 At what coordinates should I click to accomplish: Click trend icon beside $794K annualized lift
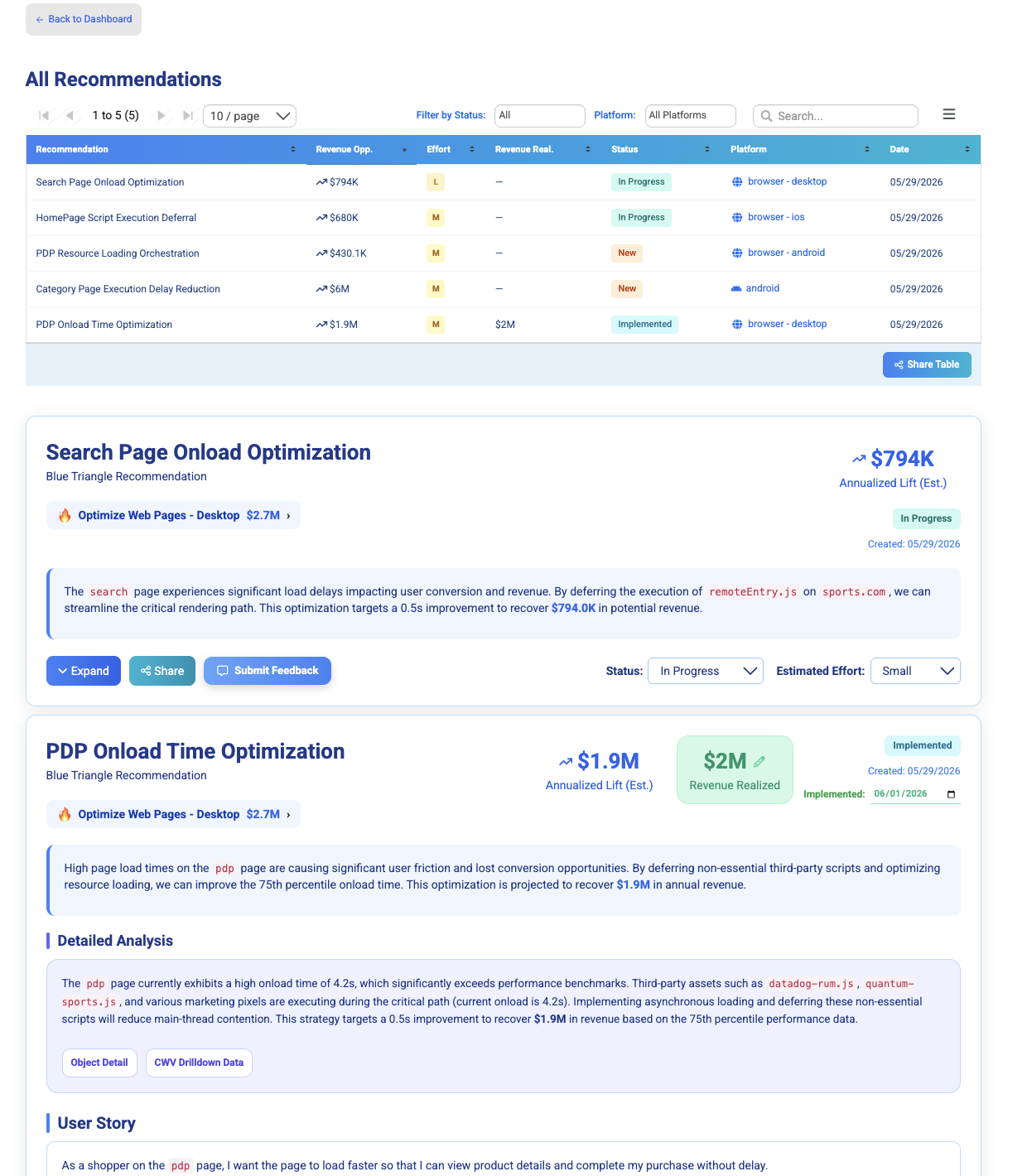coord(859,459)
